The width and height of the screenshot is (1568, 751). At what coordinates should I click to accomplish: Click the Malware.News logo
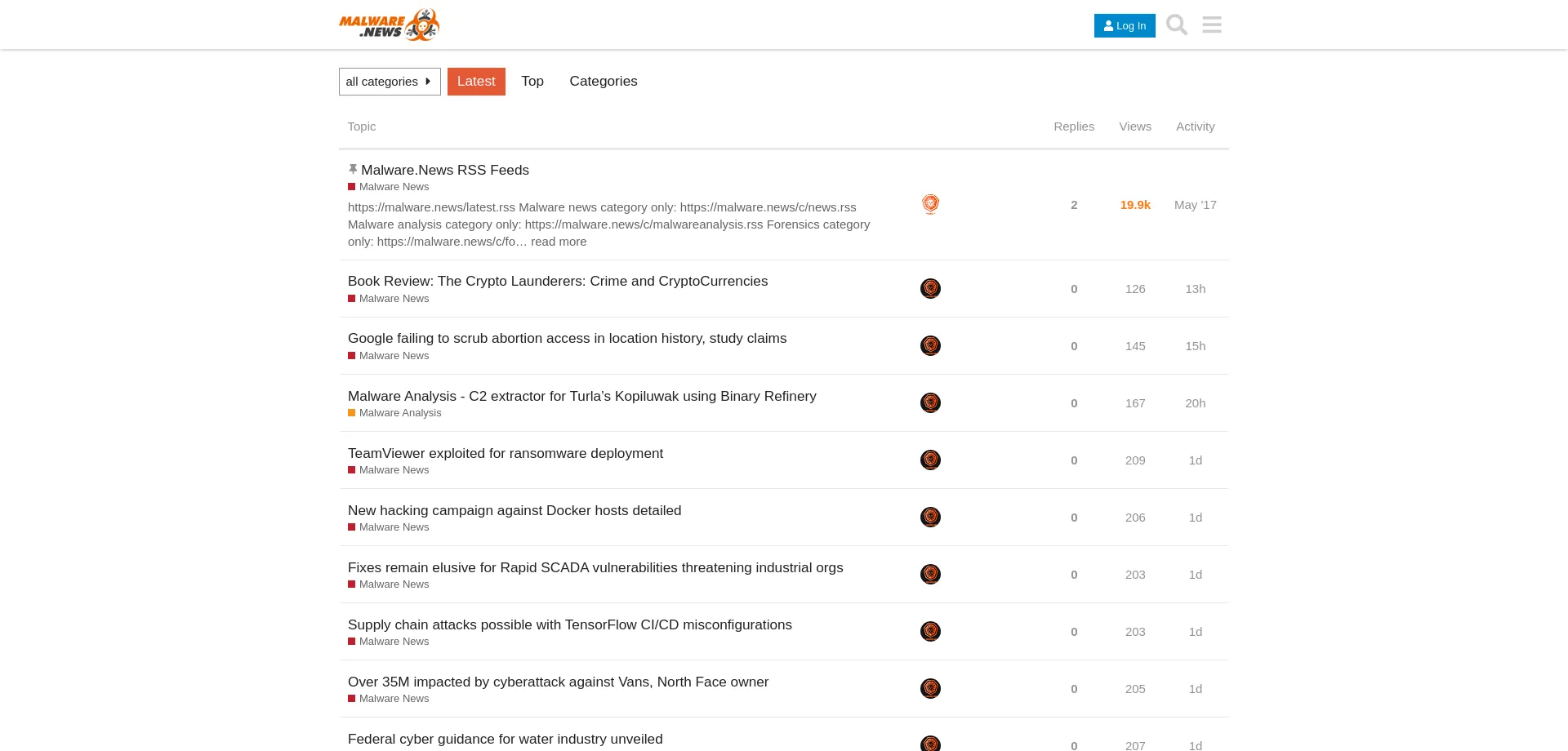click(390, 24)
